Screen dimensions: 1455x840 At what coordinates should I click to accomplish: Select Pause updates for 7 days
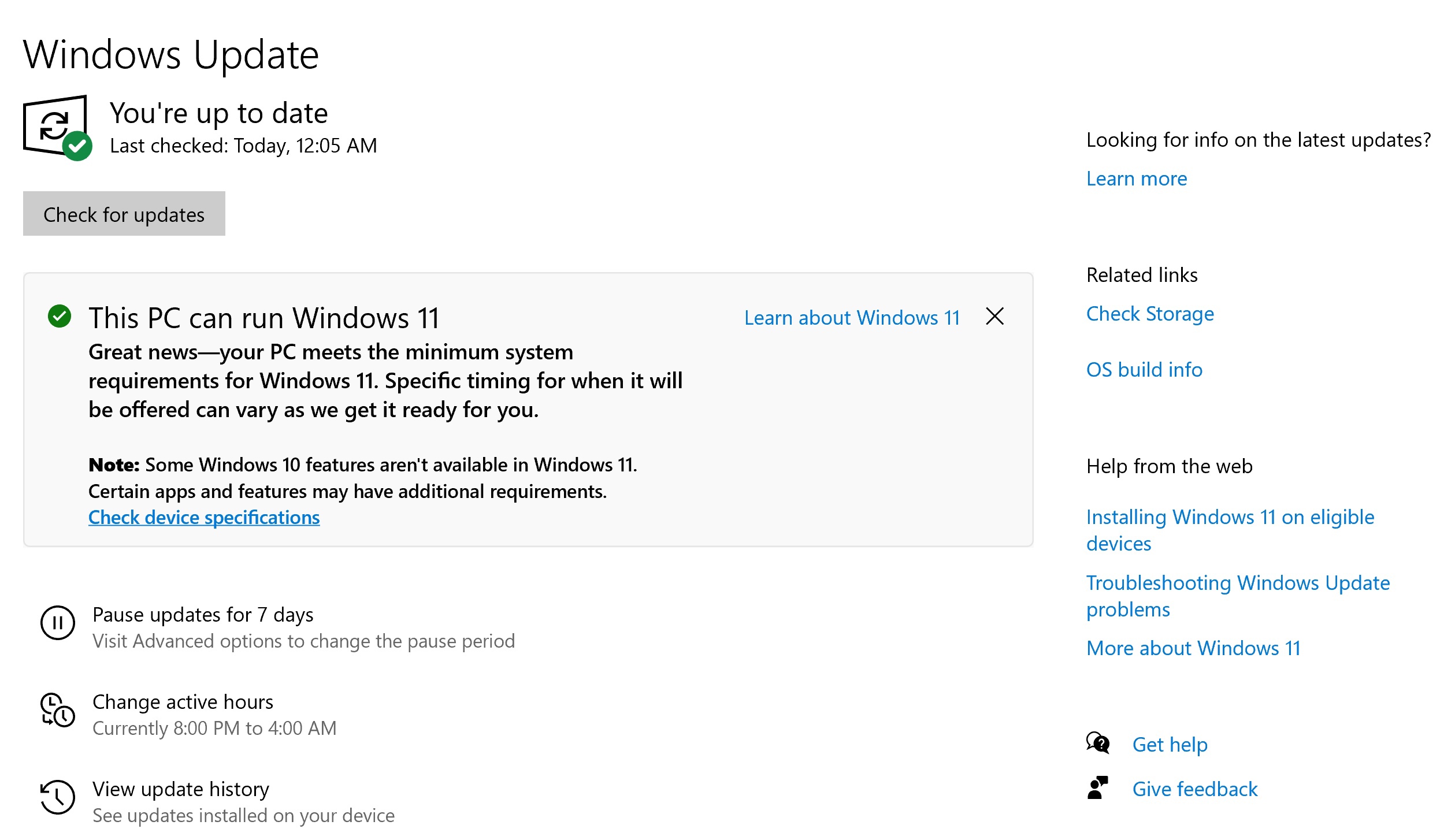(x=203, y=615)
